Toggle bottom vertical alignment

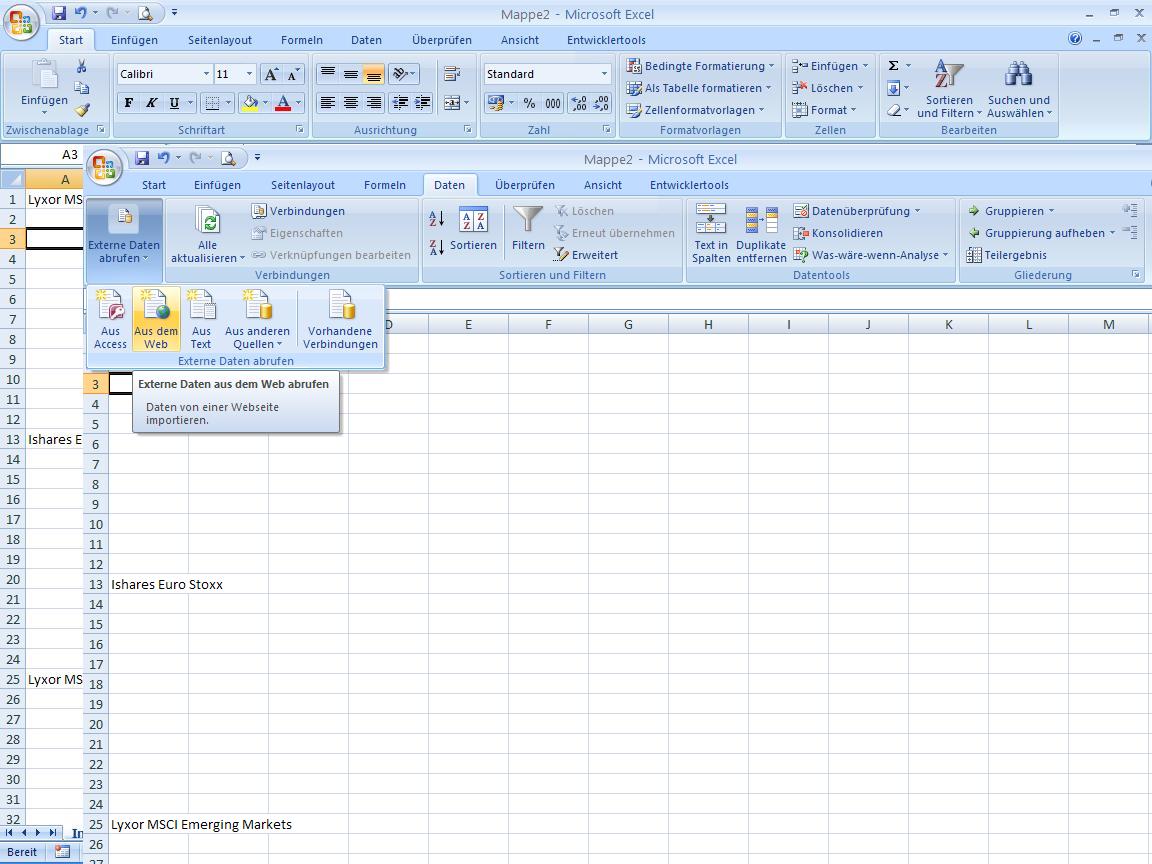point(373,74)
